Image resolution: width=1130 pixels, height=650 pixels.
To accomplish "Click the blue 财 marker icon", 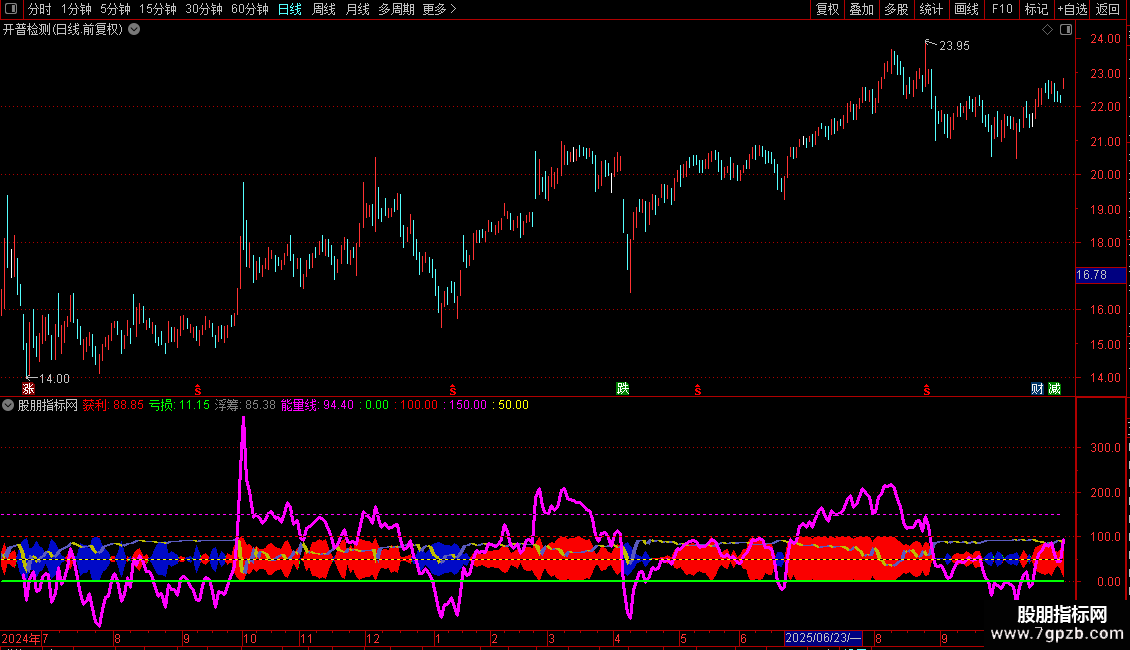I will [1037, 389].
